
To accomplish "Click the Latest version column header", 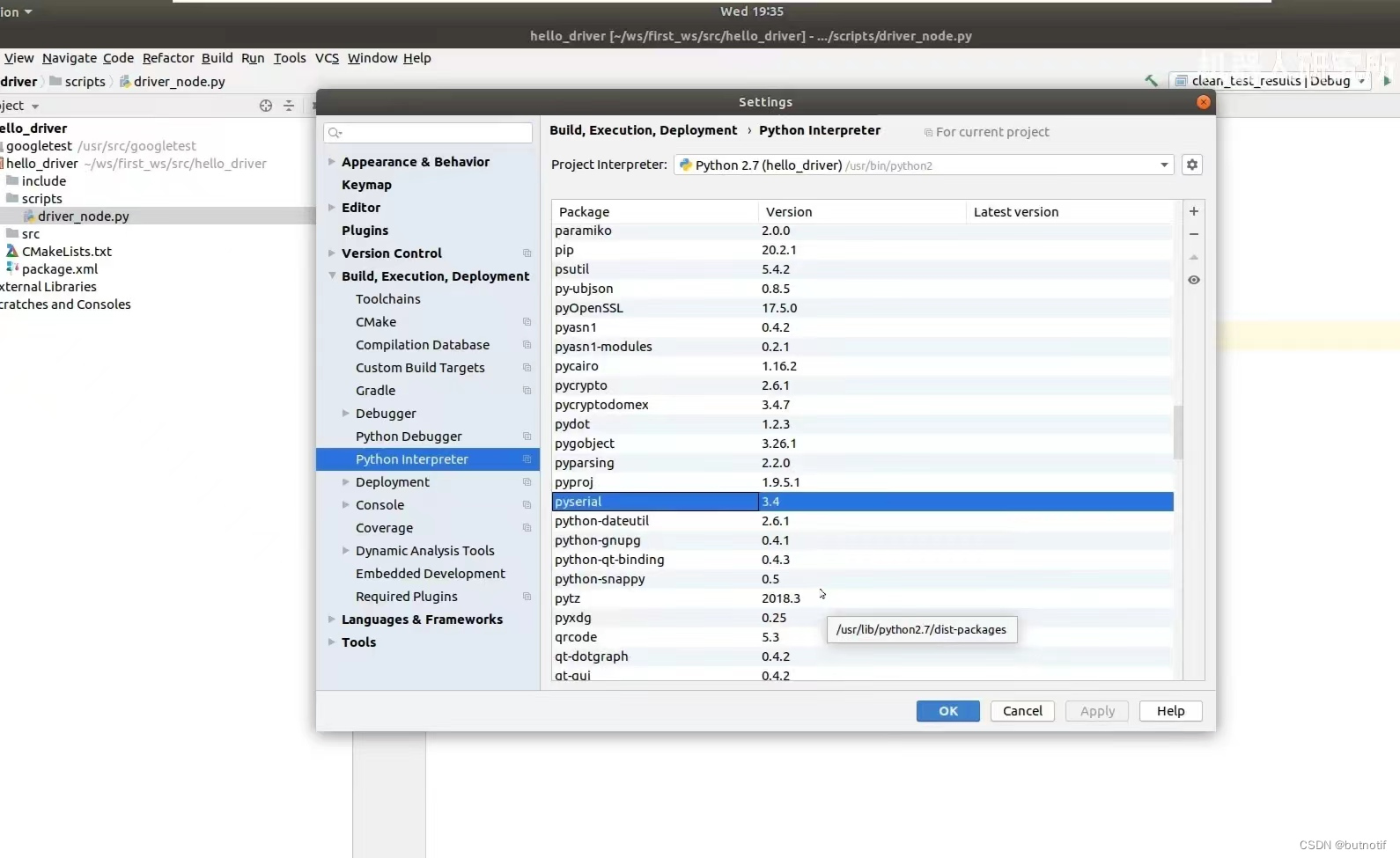I will tap(1016, 212).
